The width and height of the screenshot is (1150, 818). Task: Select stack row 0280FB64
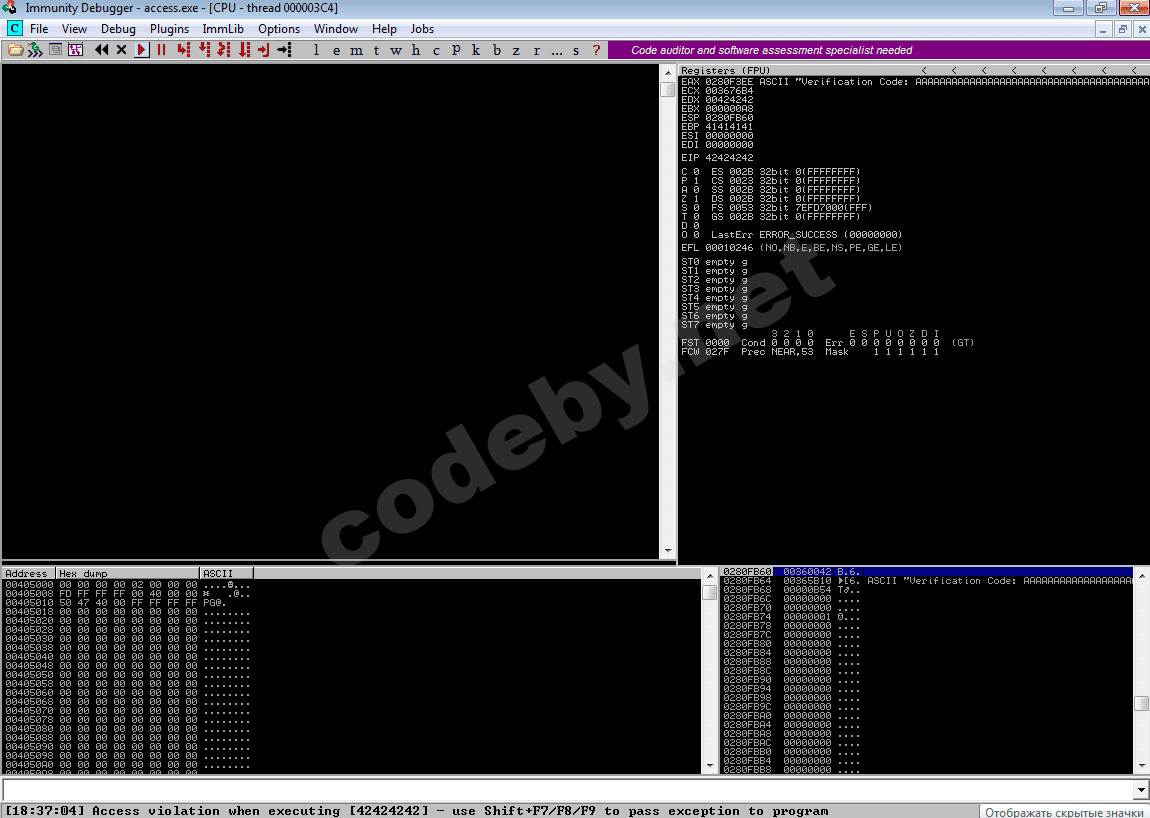(927, 580)
